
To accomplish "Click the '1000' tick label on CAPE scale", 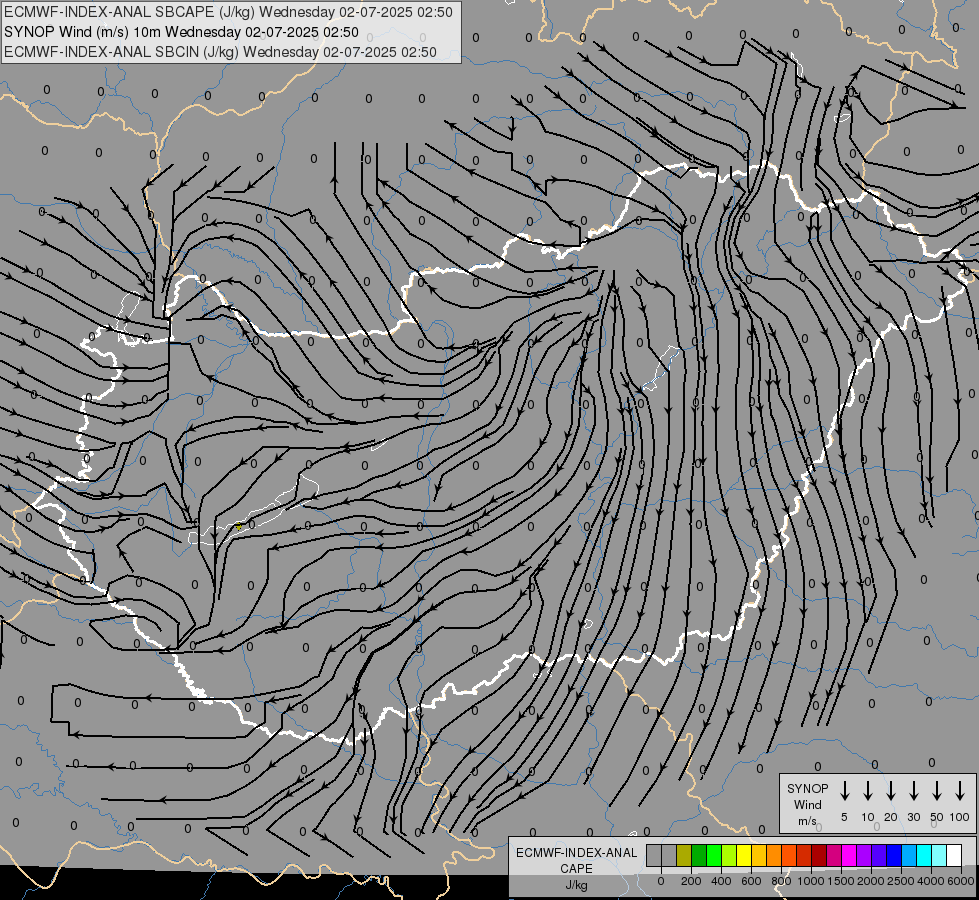I will [811, 881].
